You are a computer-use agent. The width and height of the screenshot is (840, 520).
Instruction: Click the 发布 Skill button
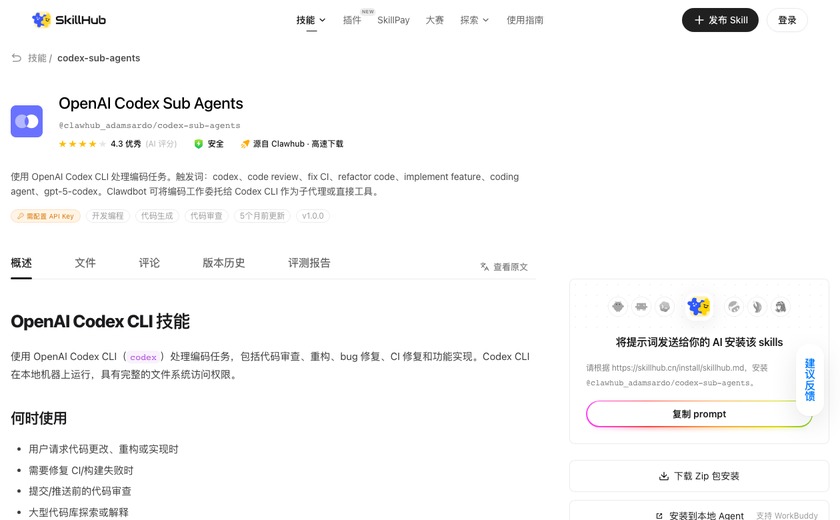[x=720, y=20]
